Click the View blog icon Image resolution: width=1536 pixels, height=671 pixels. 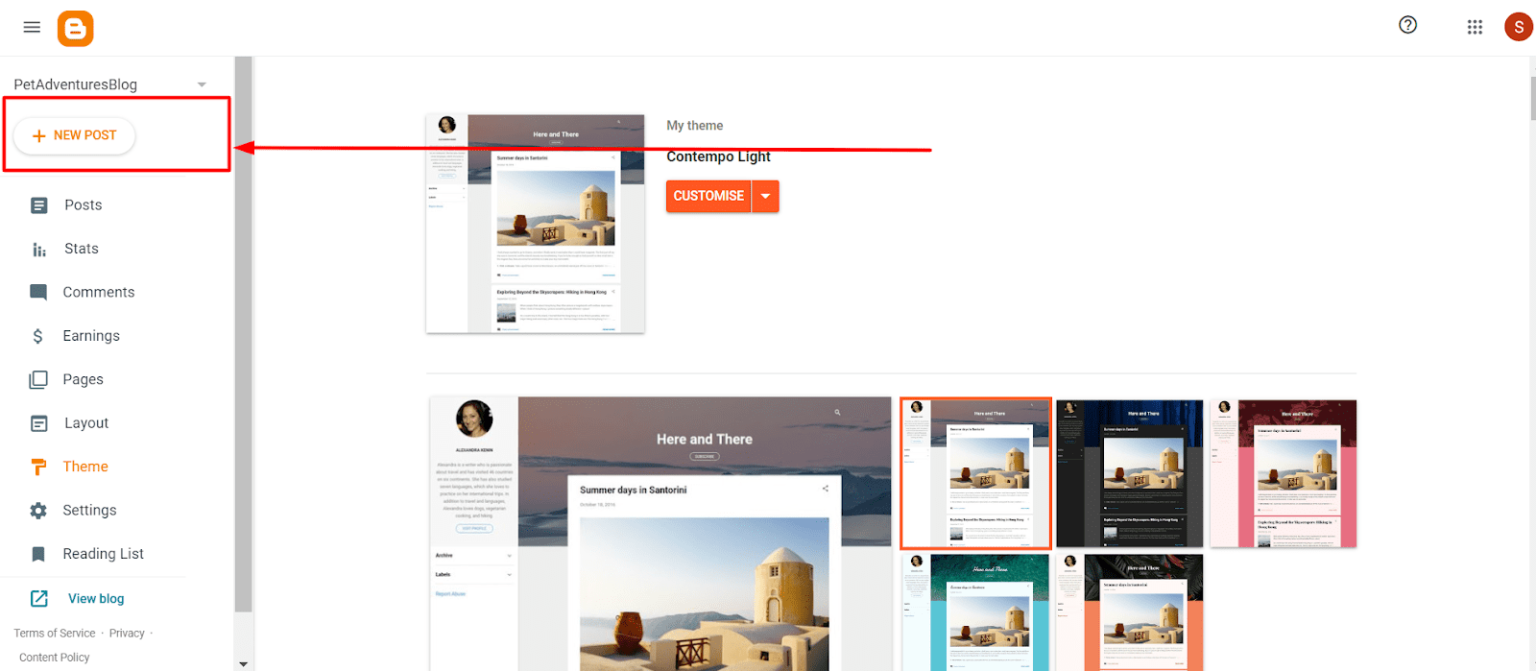pyautogui.click(x=40, y=598)
